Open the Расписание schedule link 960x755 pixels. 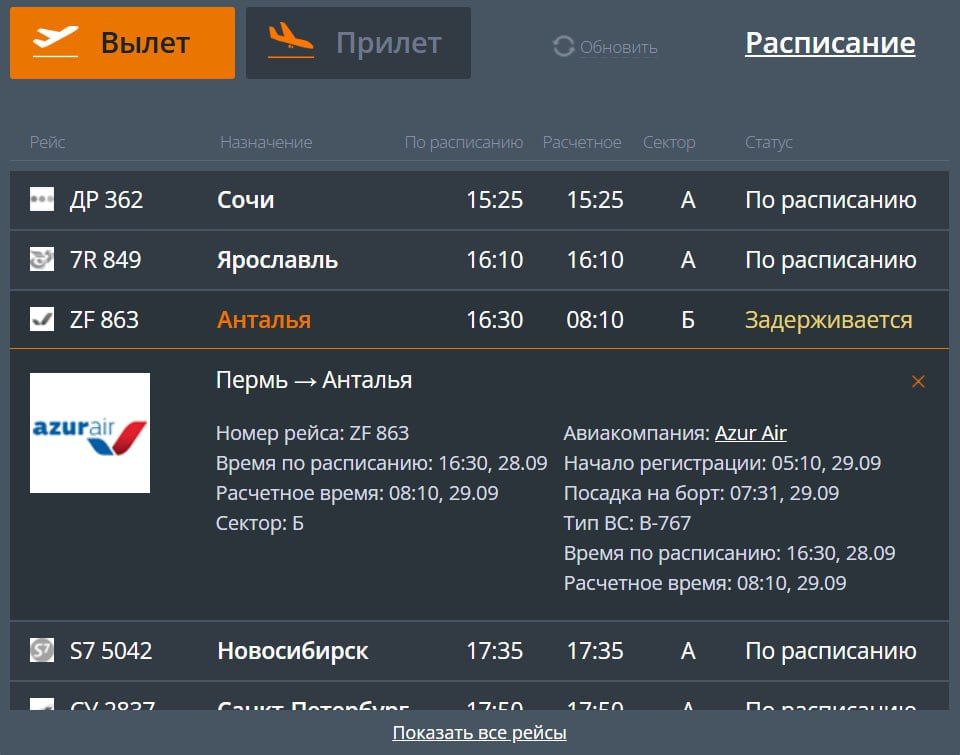[x=830, y=43]
